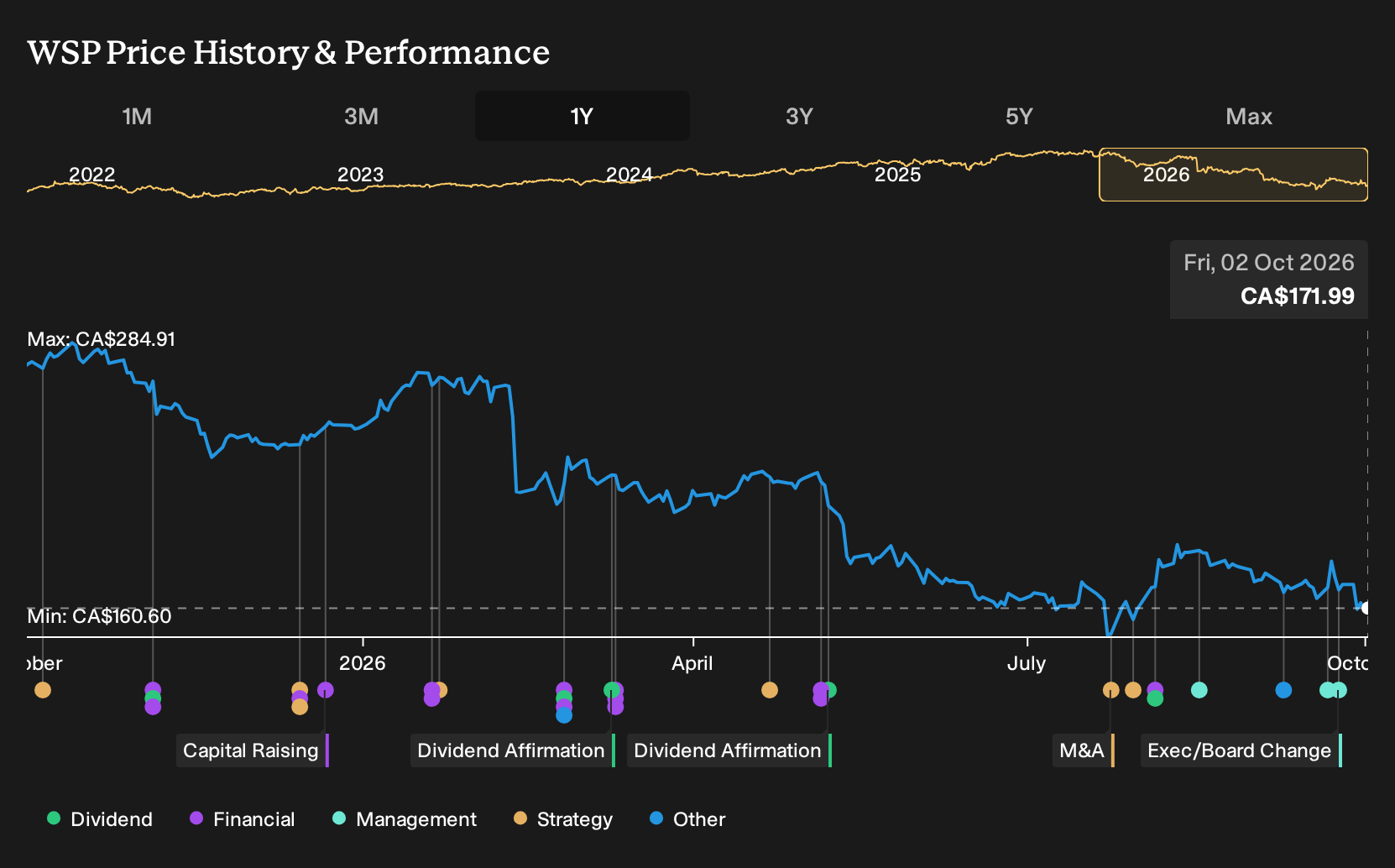Click the teal management dot after the green dot
This screenshot has height=868, width=1395.
tap(1199, 690)
